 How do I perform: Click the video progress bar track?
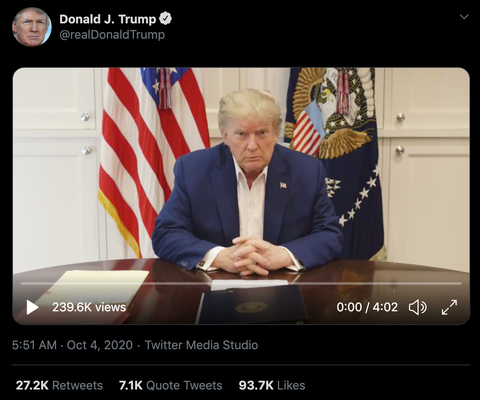241,284
